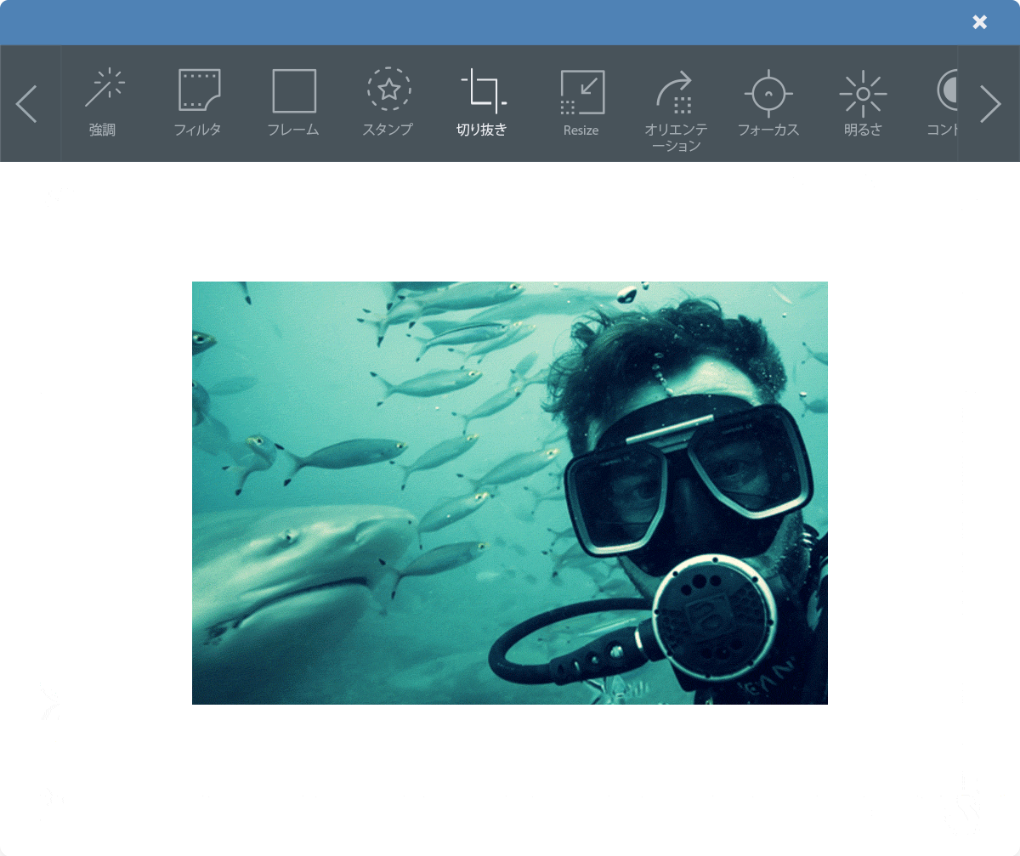
Task: Switch to フォーカス via its text label
Action: 768,130
